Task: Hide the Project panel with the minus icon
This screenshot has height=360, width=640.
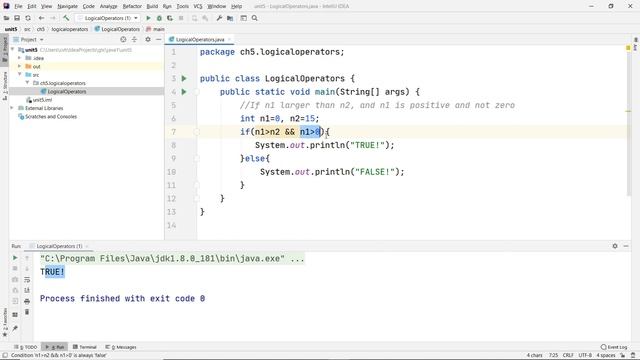Action: coord(158,39)
